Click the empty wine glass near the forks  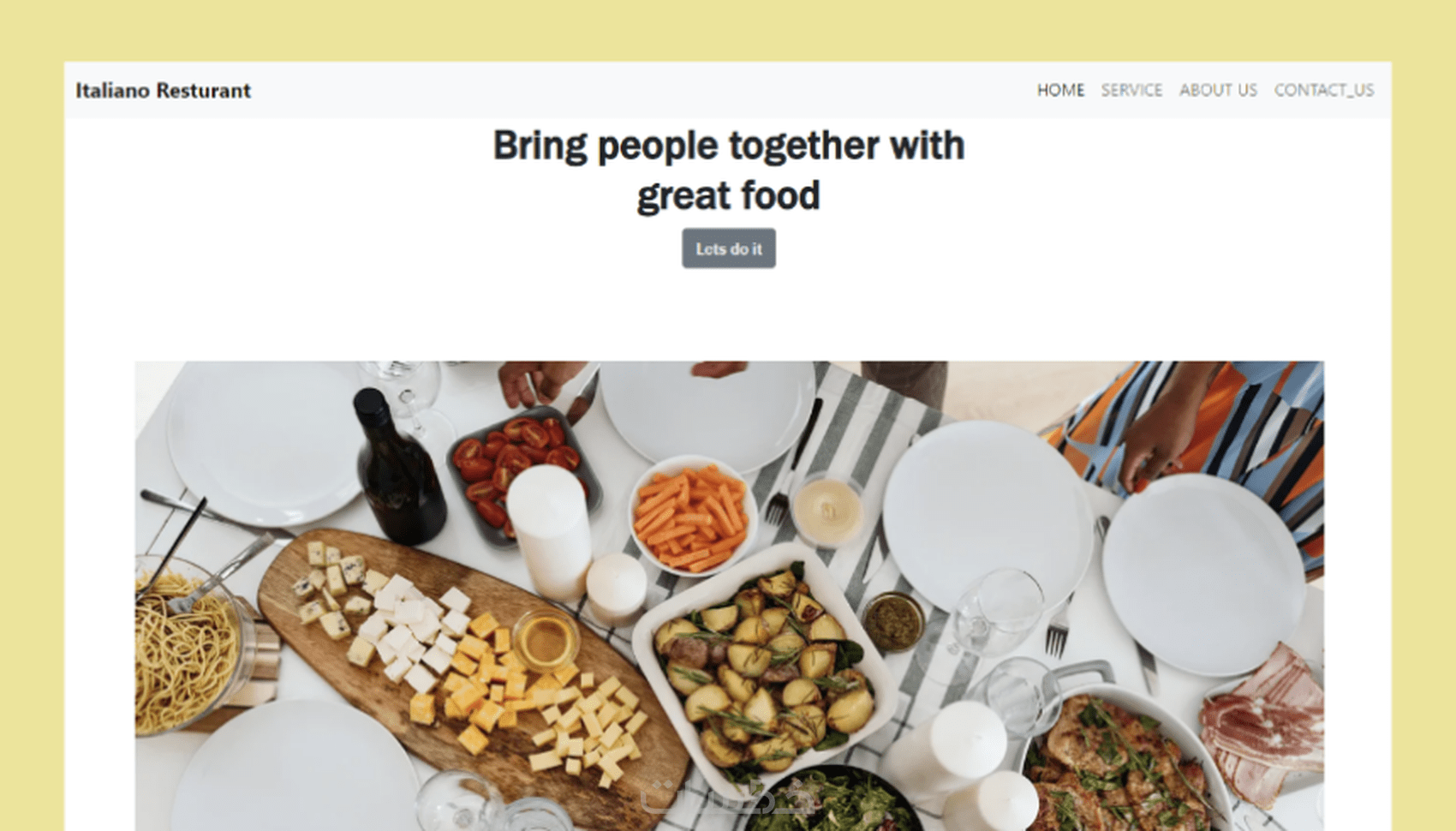[995, 610]
